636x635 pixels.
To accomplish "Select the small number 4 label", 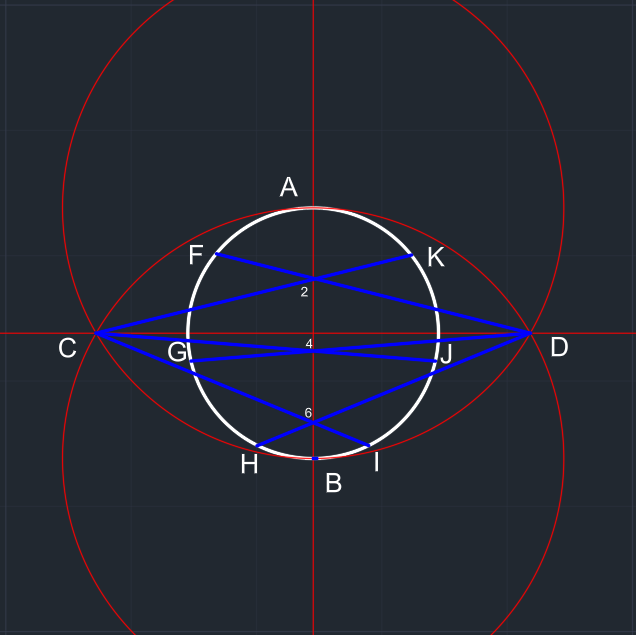I will [x=309, y=344].
